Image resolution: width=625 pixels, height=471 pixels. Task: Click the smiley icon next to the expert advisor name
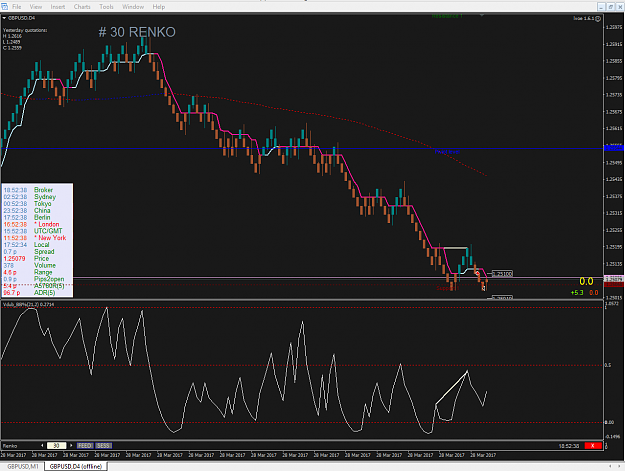click(x=597, y=19)
